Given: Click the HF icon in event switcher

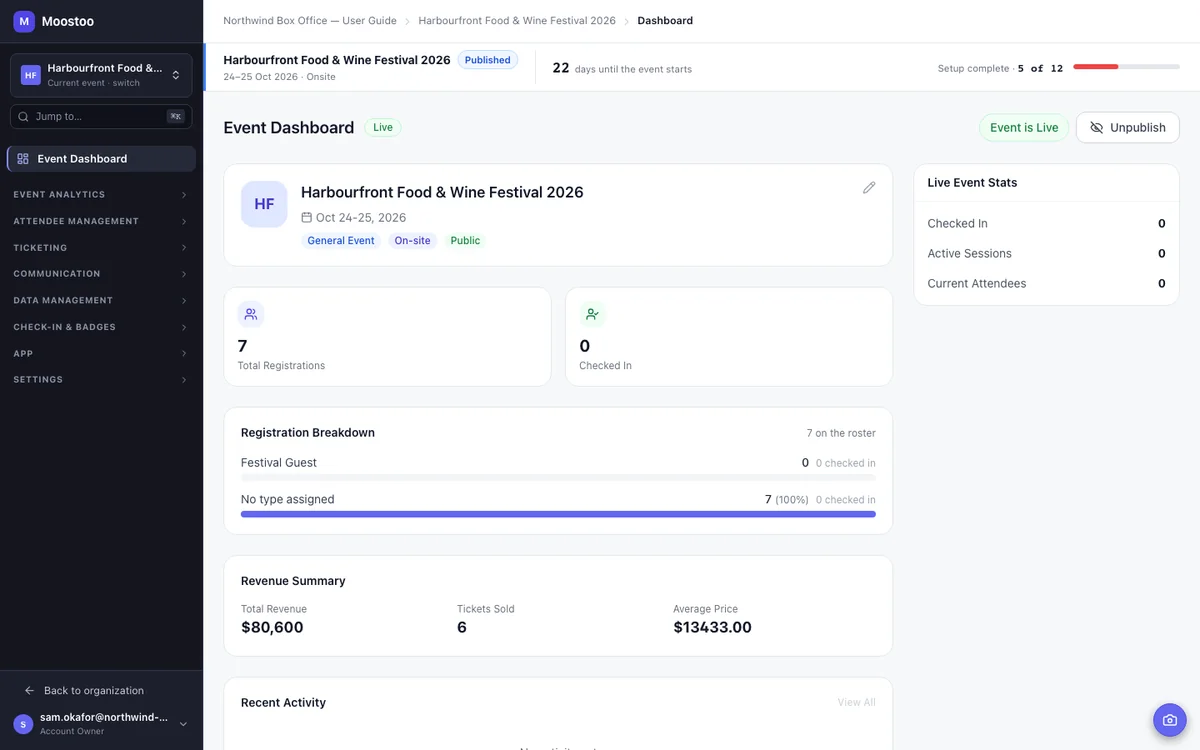Looking at the screenshot, I should coord(31,75).
